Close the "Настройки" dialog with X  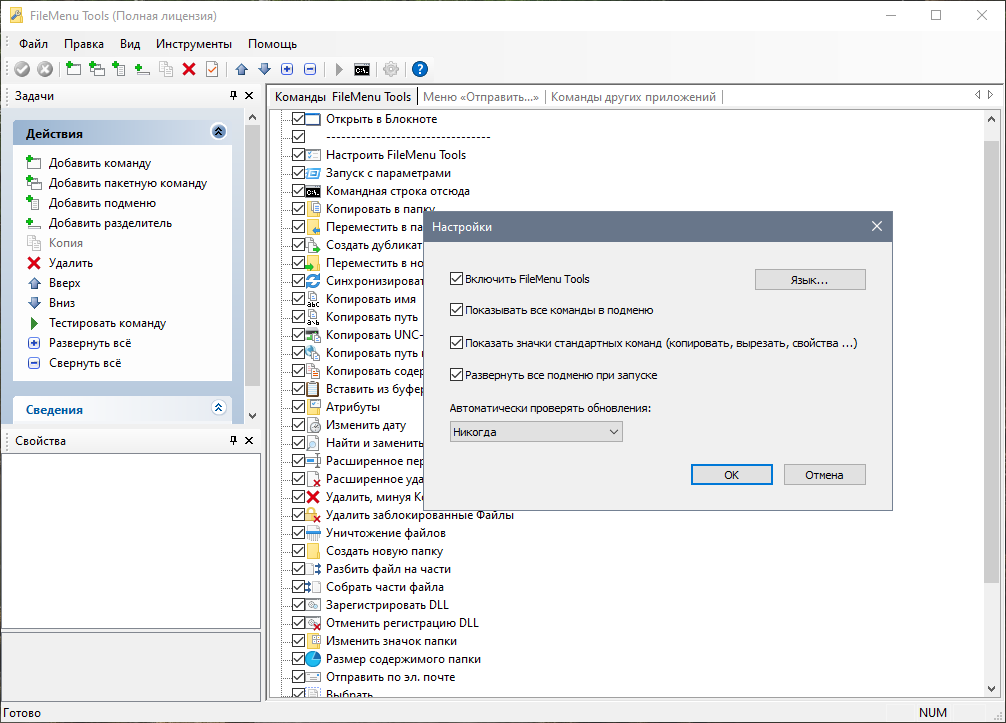876,227
